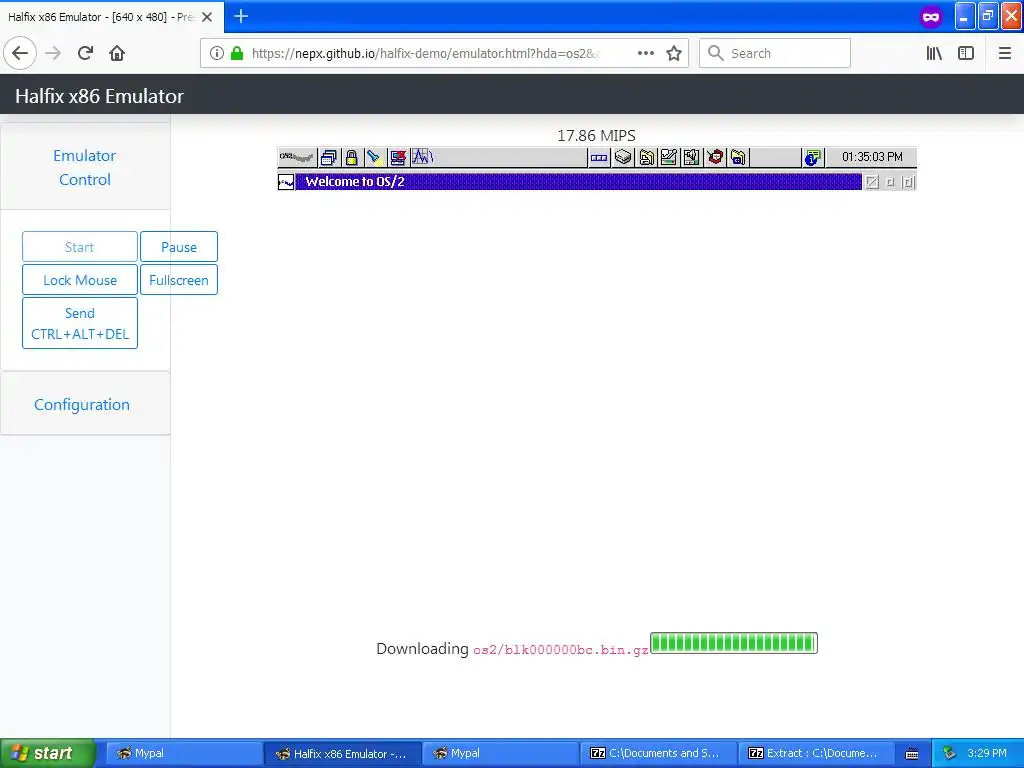The image size is (1024, 768).
Task: Open the Welcome to OS/2 system menu icon
Action: [286, 182]
